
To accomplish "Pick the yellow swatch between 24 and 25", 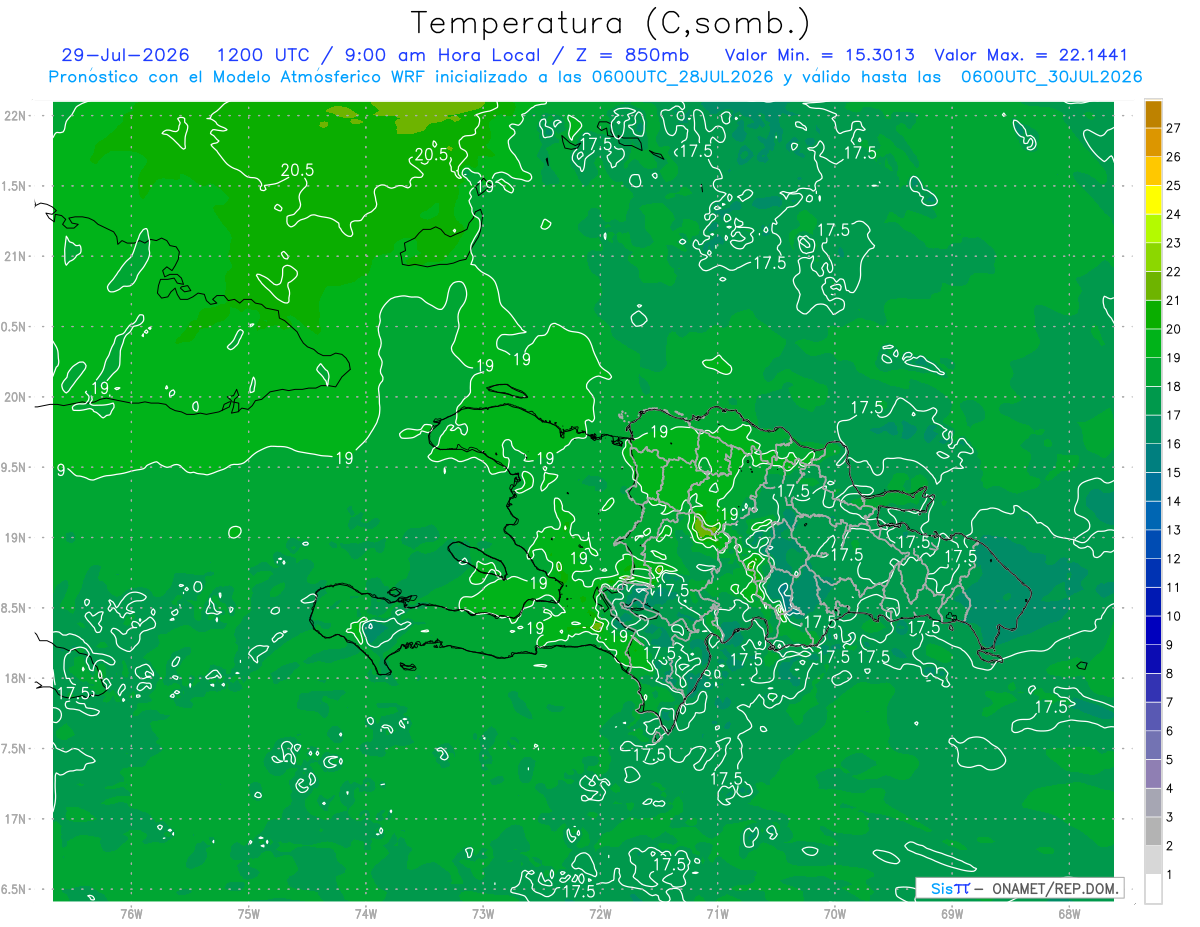I will (x=1153, y=201).
